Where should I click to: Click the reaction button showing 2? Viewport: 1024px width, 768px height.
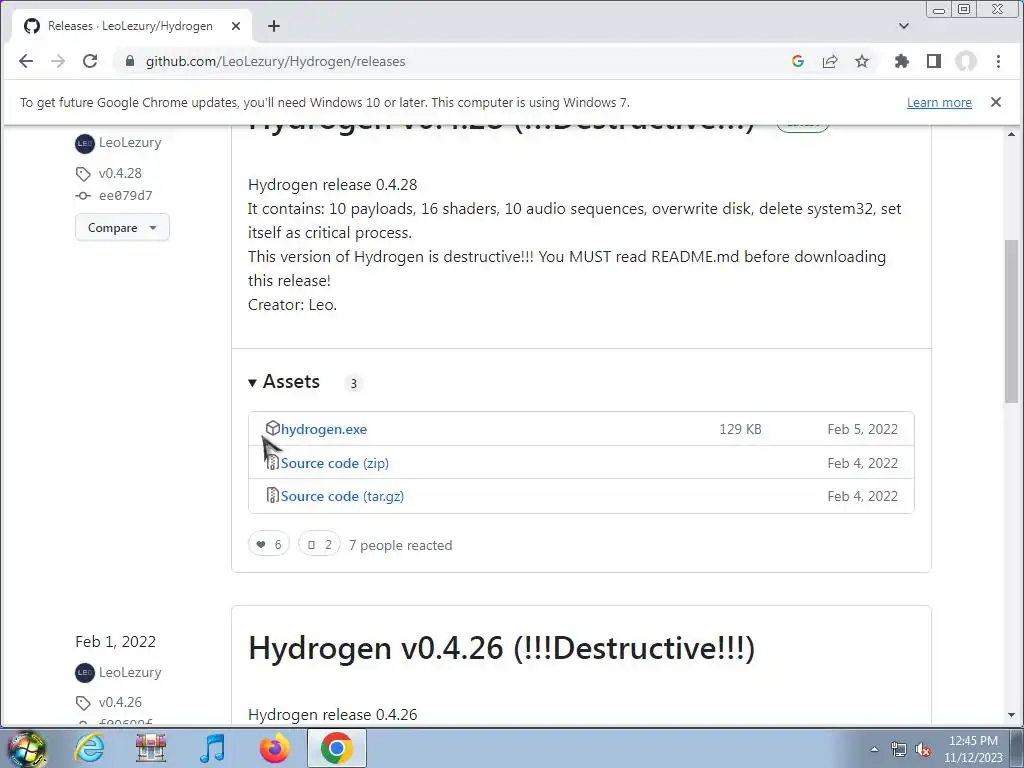coord(319,544)
